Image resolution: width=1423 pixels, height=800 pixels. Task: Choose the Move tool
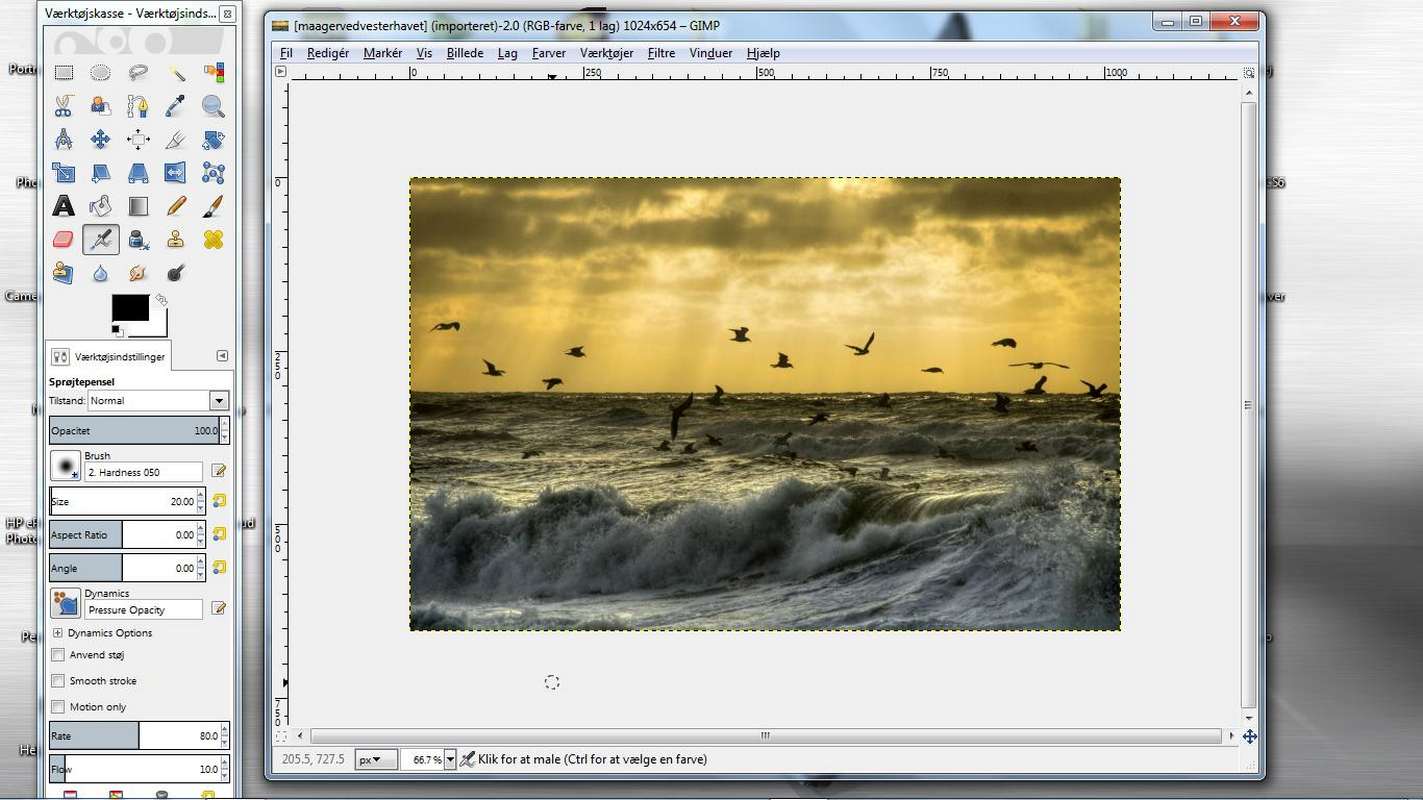point(100,139)
